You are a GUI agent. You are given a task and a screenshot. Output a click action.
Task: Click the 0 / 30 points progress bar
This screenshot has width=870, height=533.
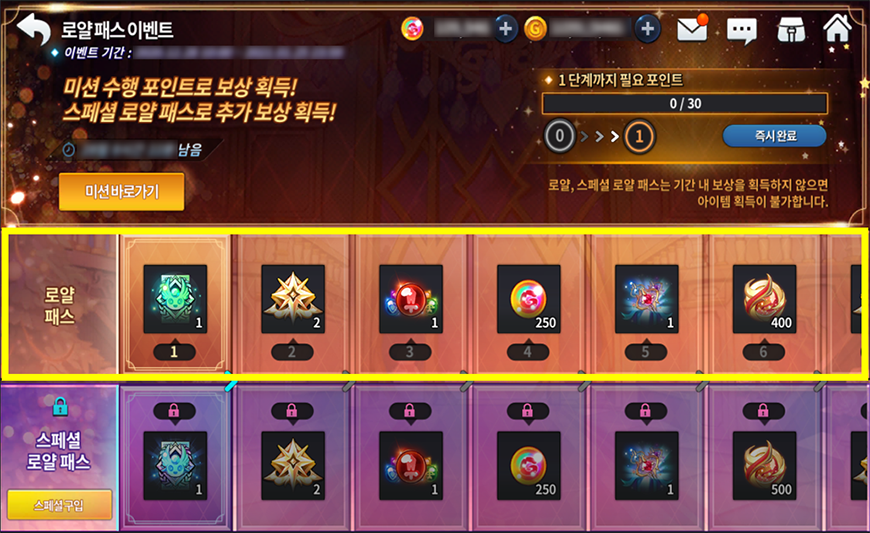[685, 104]
